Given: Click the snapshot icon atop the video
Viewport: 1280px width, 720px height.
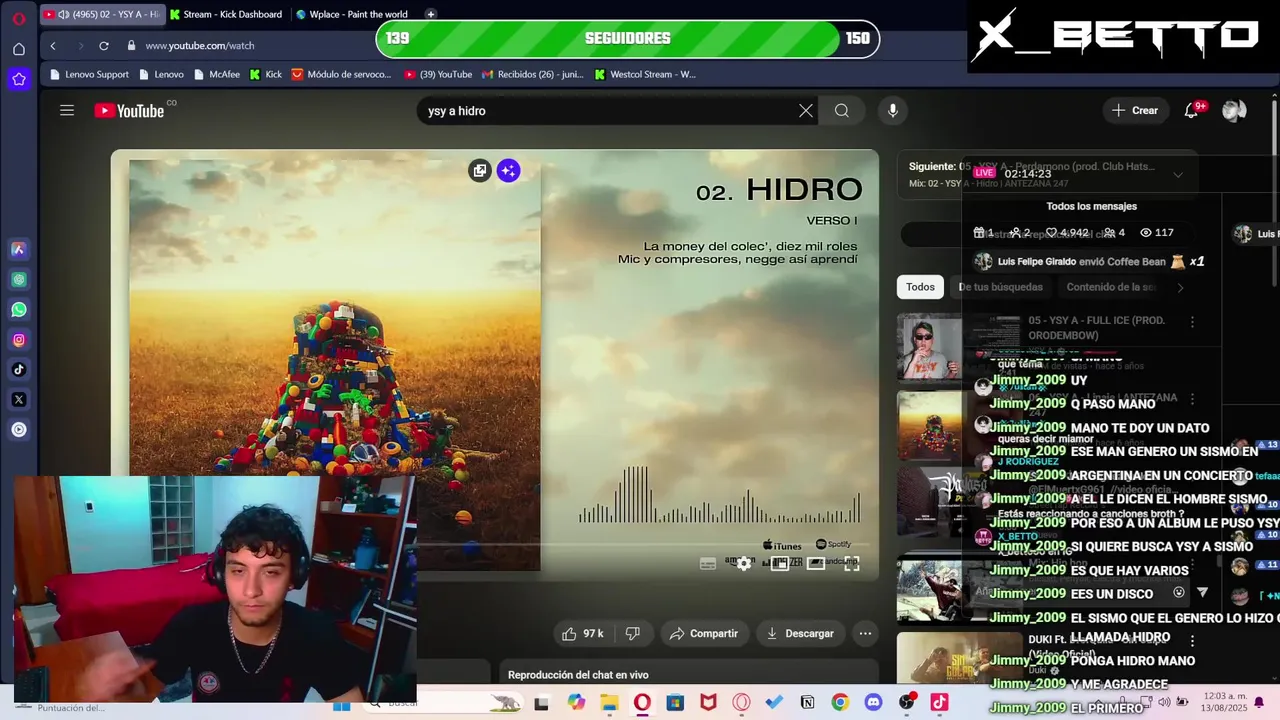Looking at the screenshot, I should (480, 171).
